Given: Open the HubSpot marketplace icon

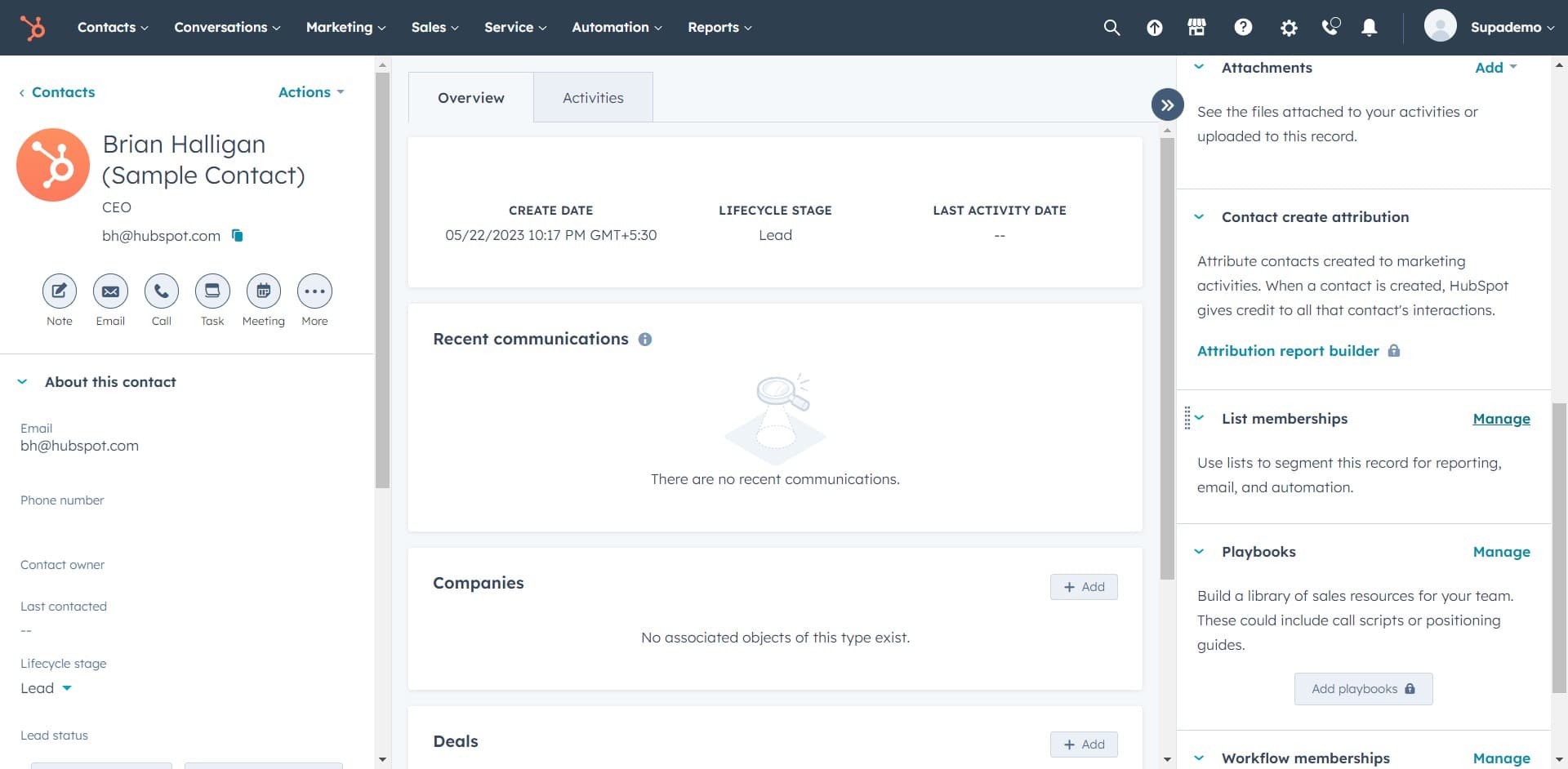Looking at the screenshot, I should 1196,27.
